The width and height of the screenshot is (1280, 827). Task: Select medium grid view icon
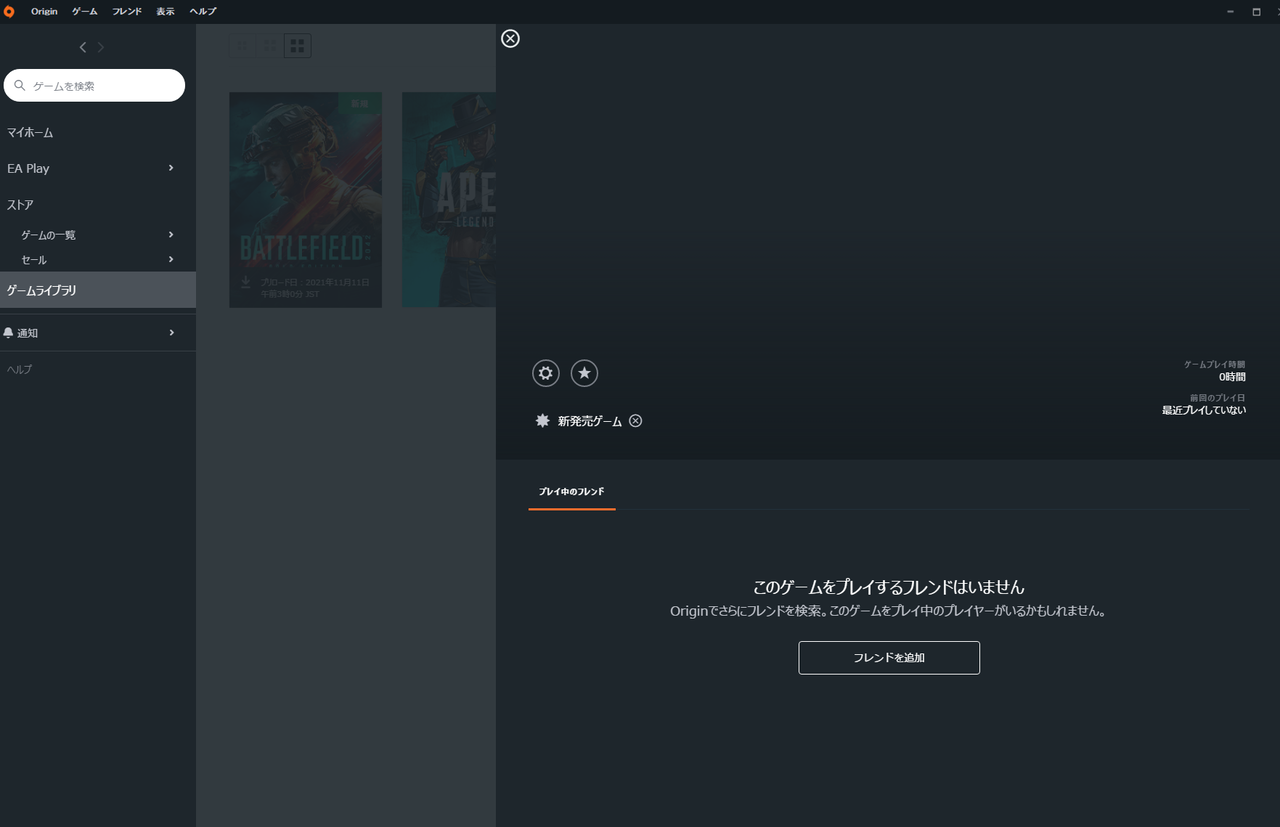tap(270, 46)
